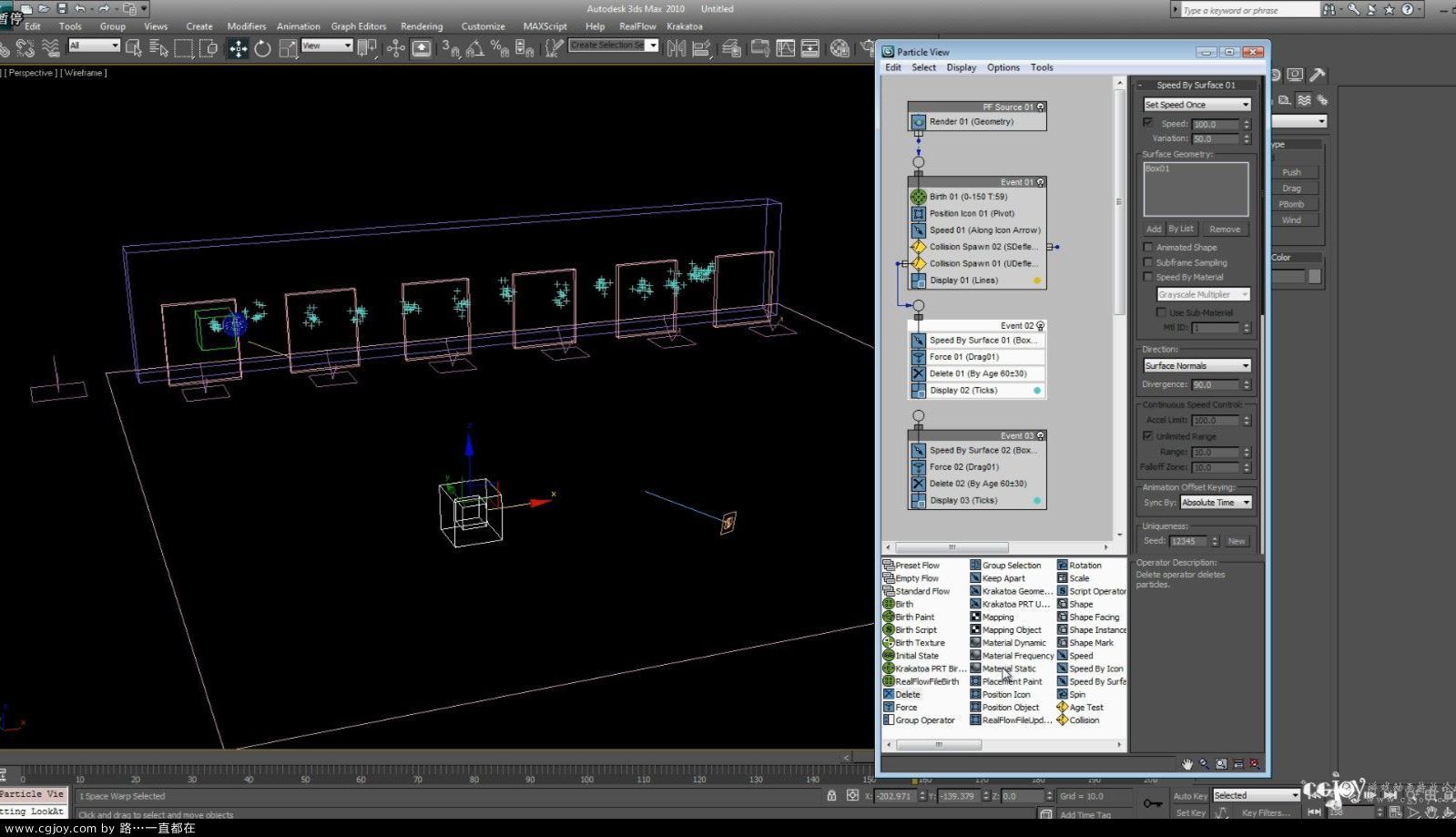This screenshot has width=1456, height=837.
Task: Enable the Animated Shape checkbox
Action: pos(1148,247)
